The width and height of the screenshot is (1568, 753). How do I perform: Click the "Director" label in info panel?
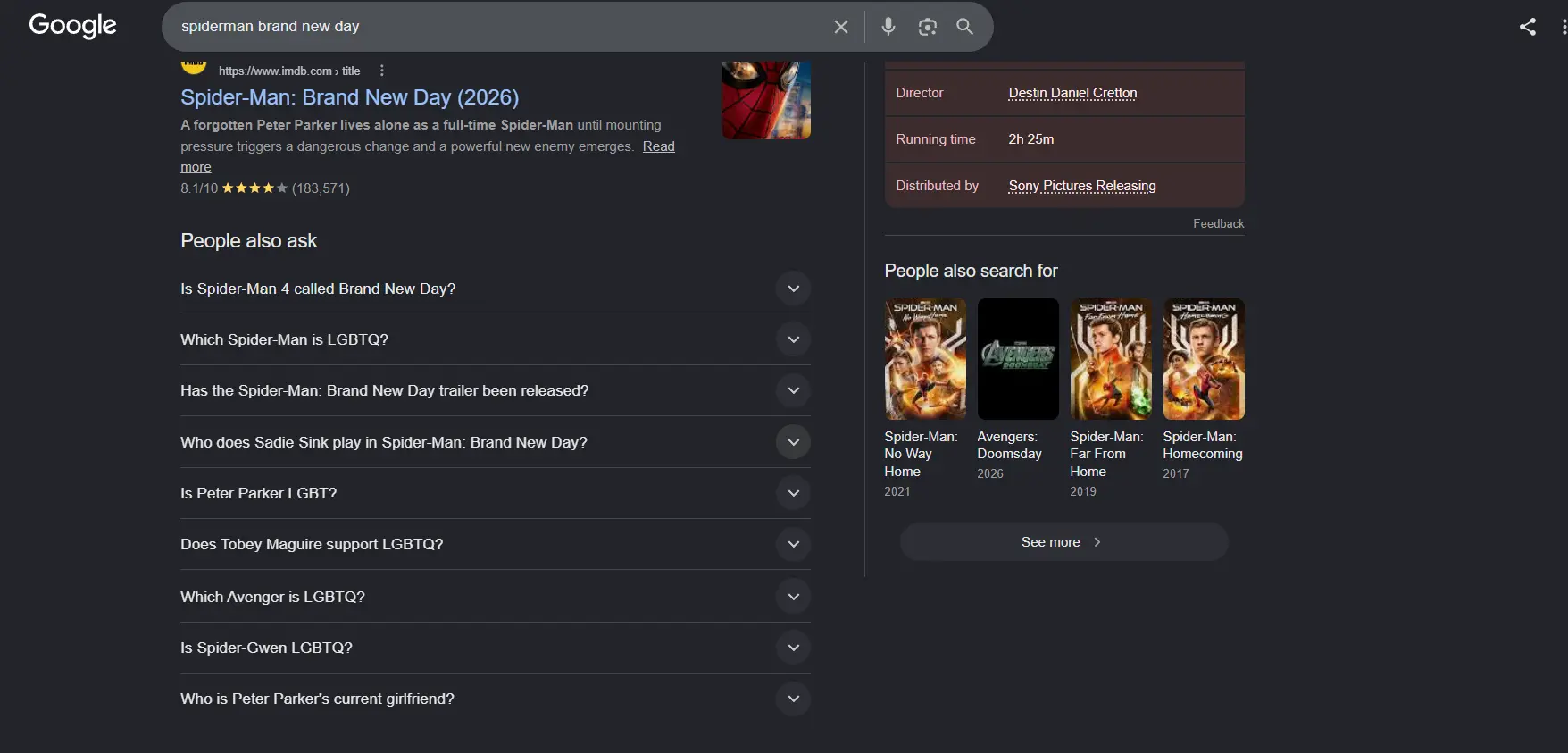[919, 93]
